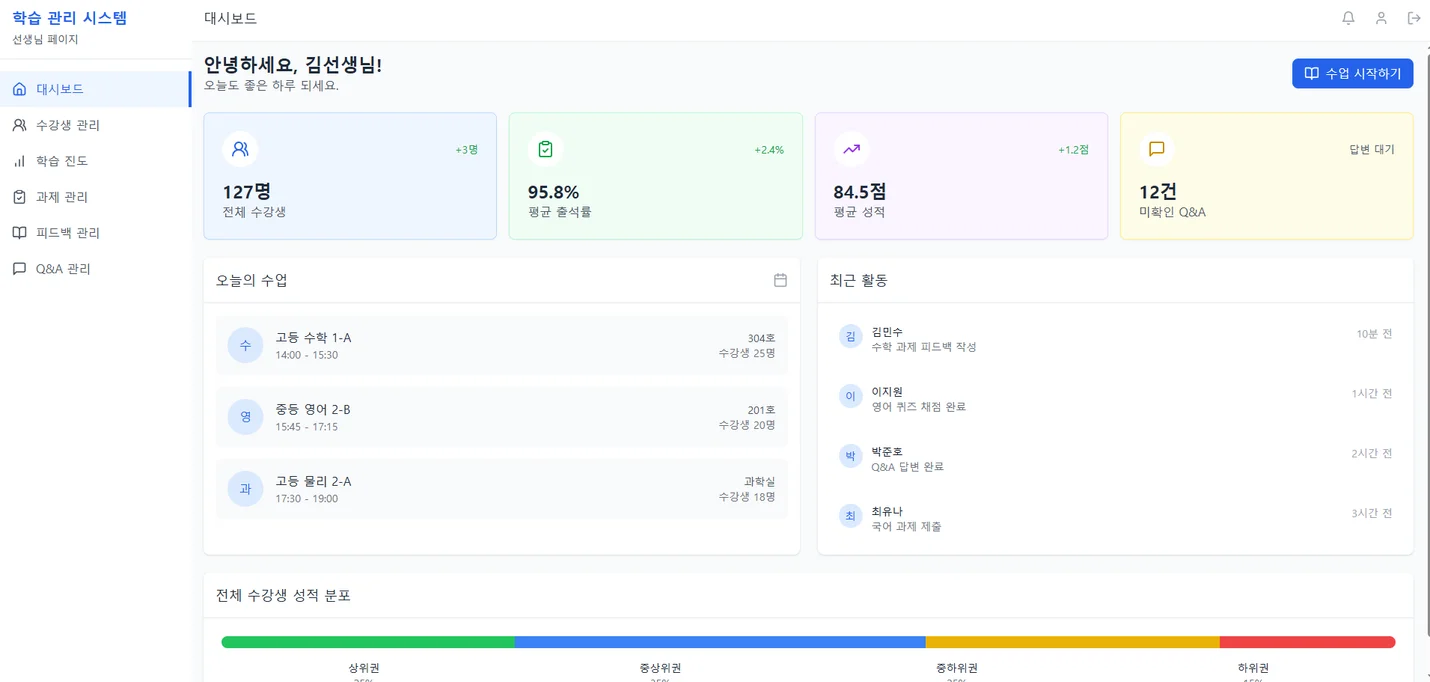Open 대시보드 in the sidebar

(x=95, y=89)
